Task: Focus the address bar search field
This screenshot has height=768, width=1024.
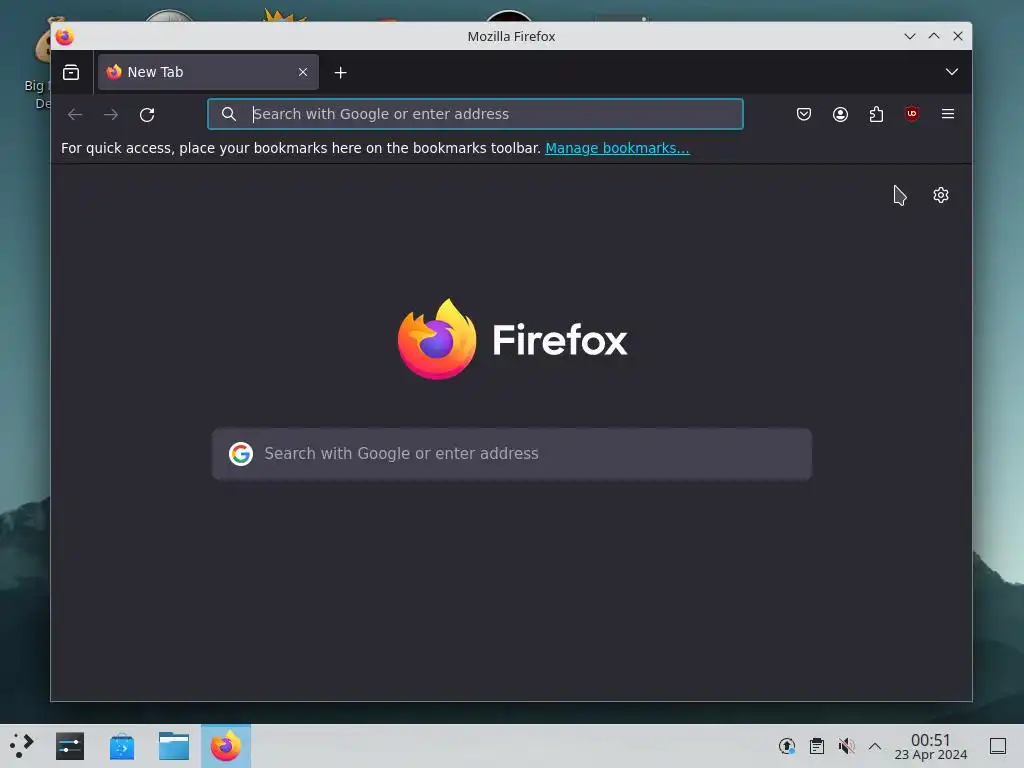Action: pyautogui.click(x=475, y=114)
